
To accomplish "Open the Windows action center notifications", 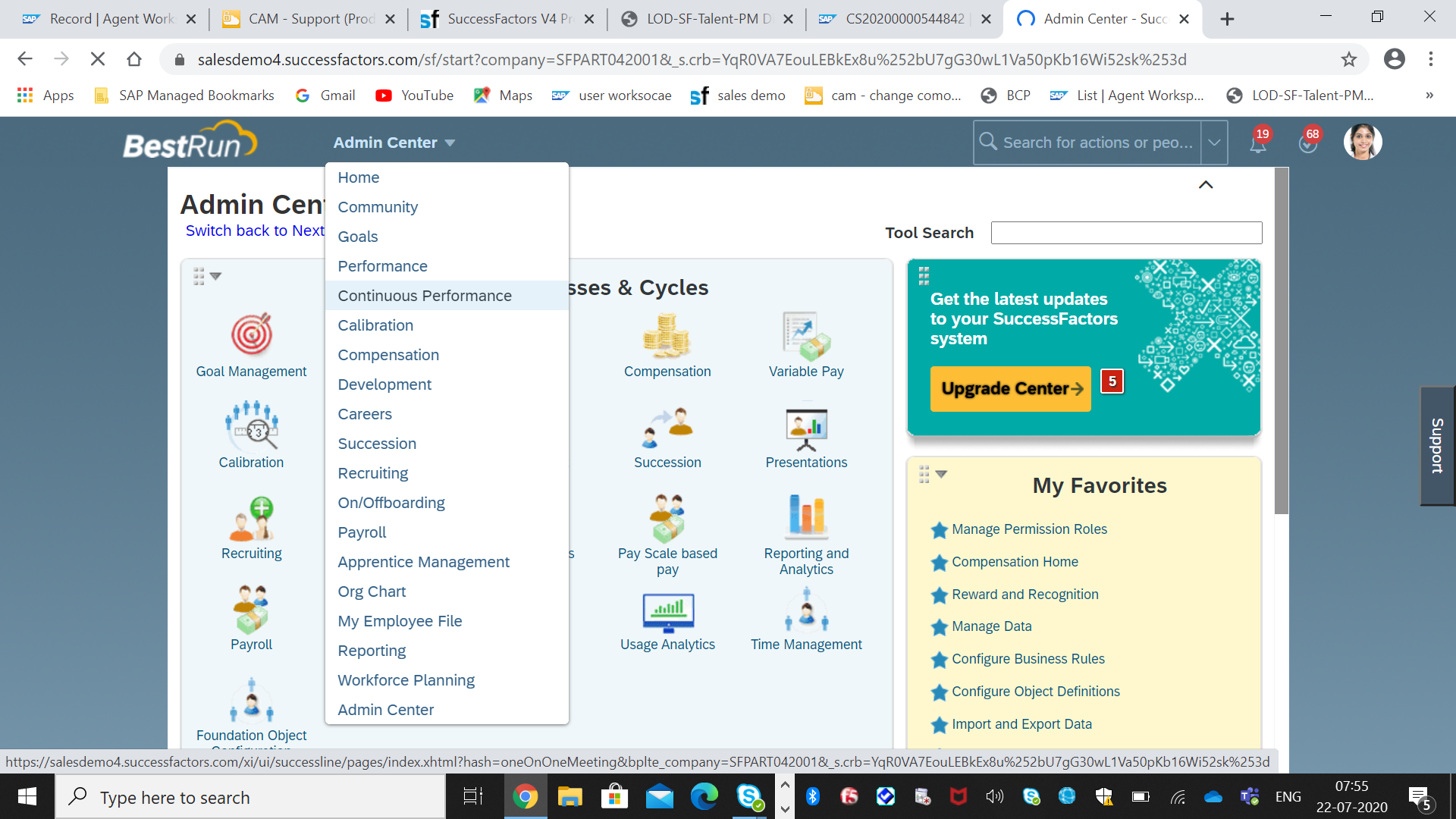I will point(1419,797).
